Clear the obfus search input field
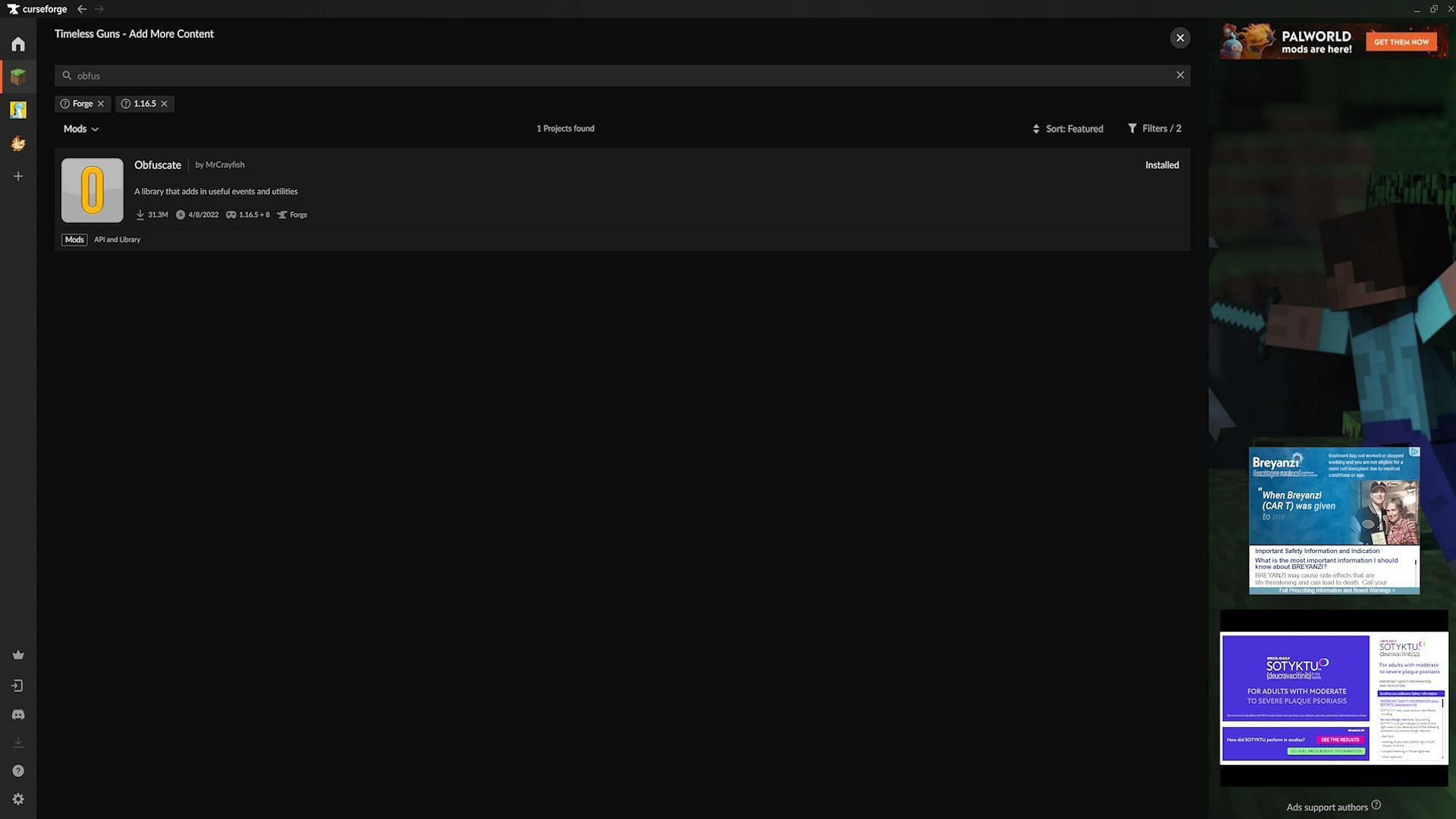The width and height of the screenshot is (1456, 819). pyautogui.click(x=1179, y=75)
